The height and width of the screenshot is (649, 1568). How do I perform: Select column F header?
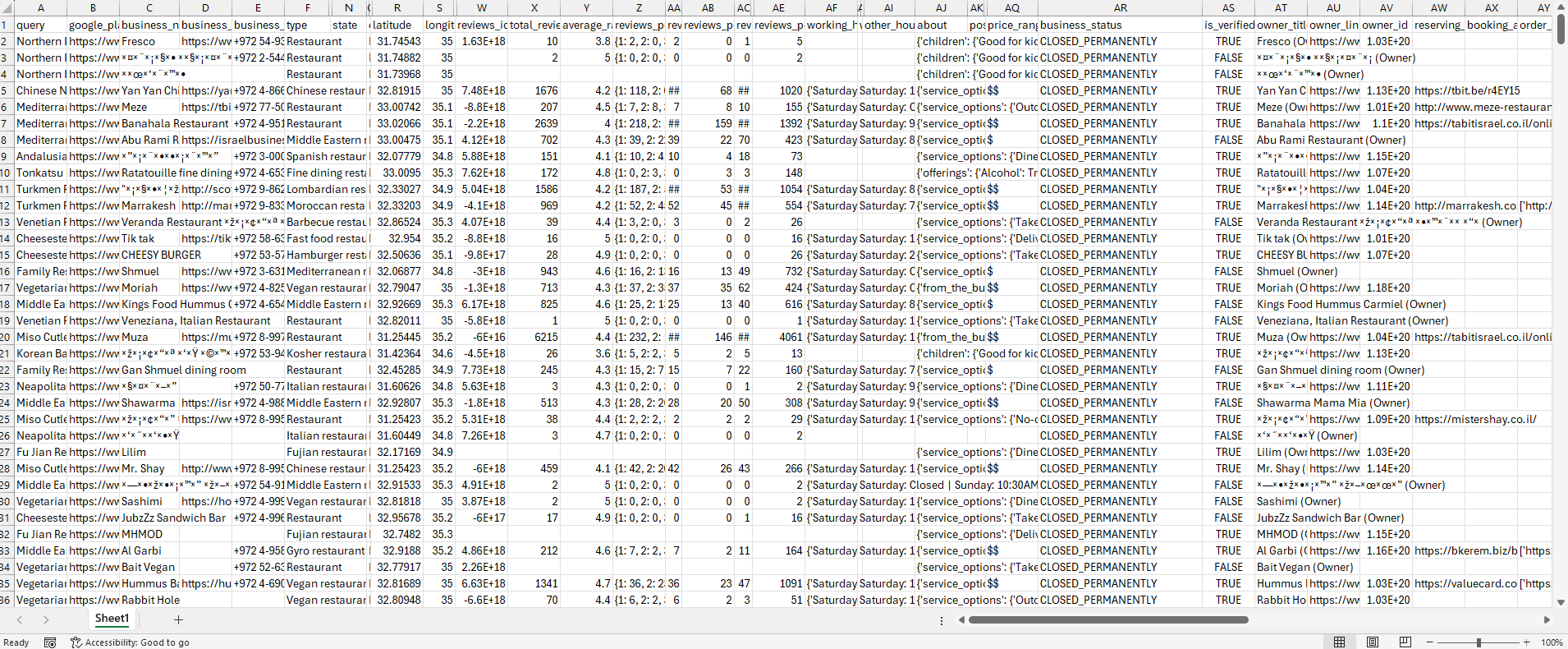click(x=308, y=8)
